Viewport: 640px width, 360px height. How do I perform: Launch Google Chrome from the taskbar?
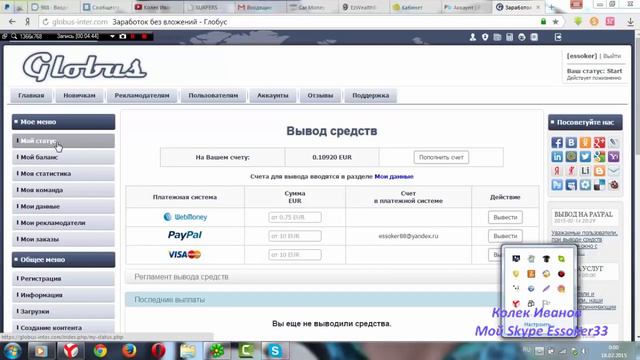point(100,351)
